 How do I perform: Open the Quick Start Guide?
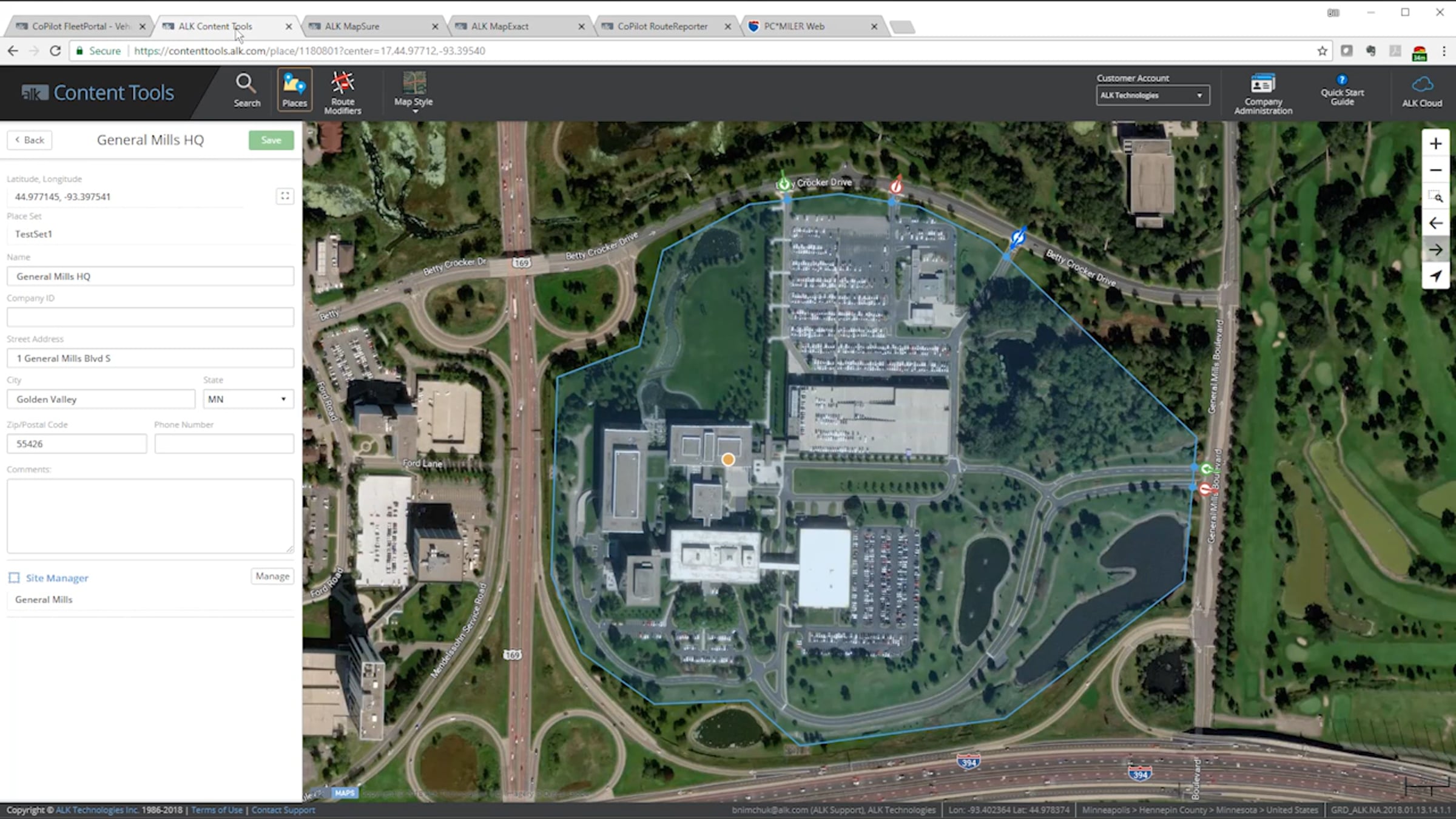1342,90
